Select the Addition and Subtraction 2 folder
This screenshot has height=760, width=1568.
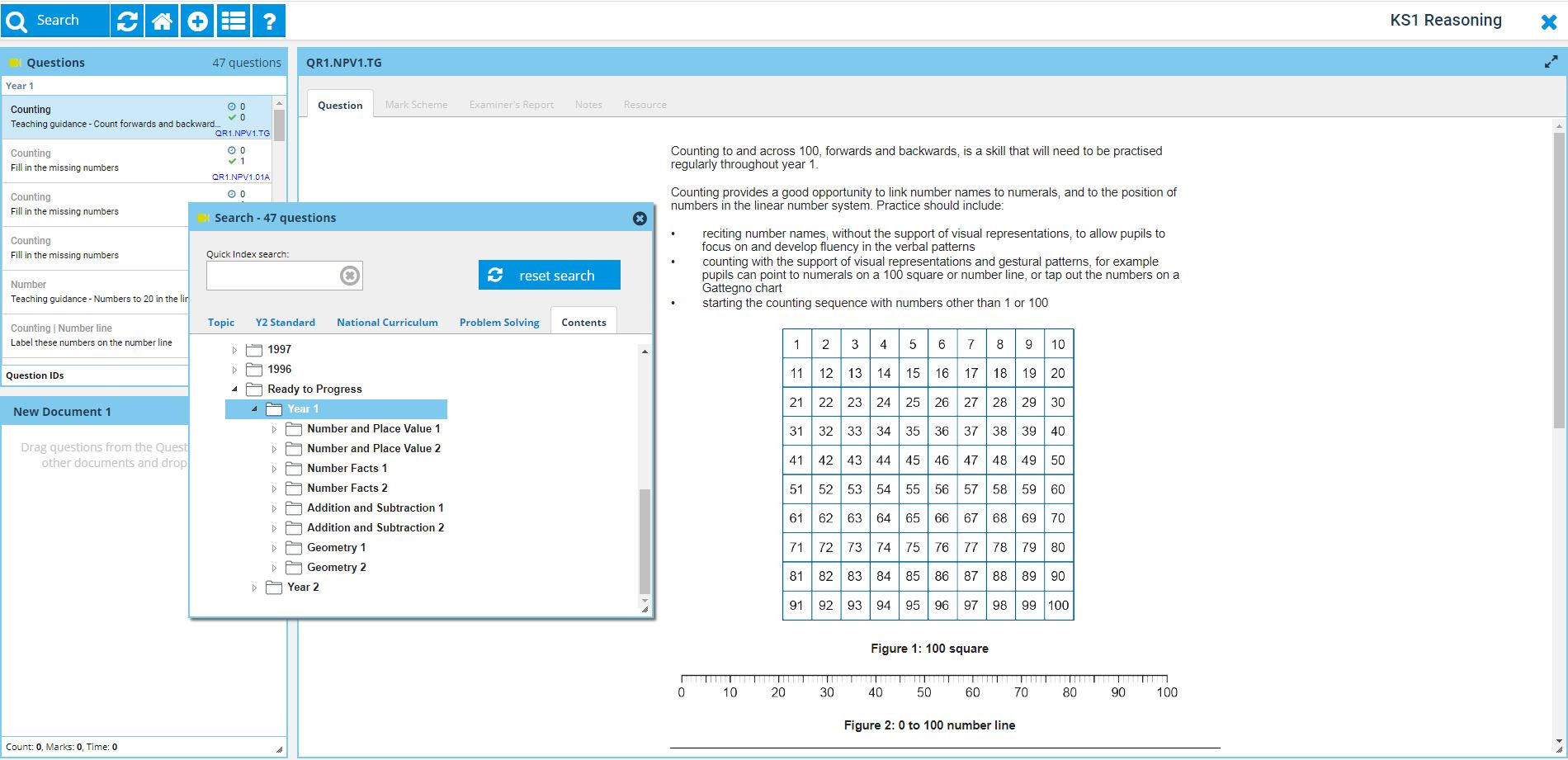click(x=375, y=528)
